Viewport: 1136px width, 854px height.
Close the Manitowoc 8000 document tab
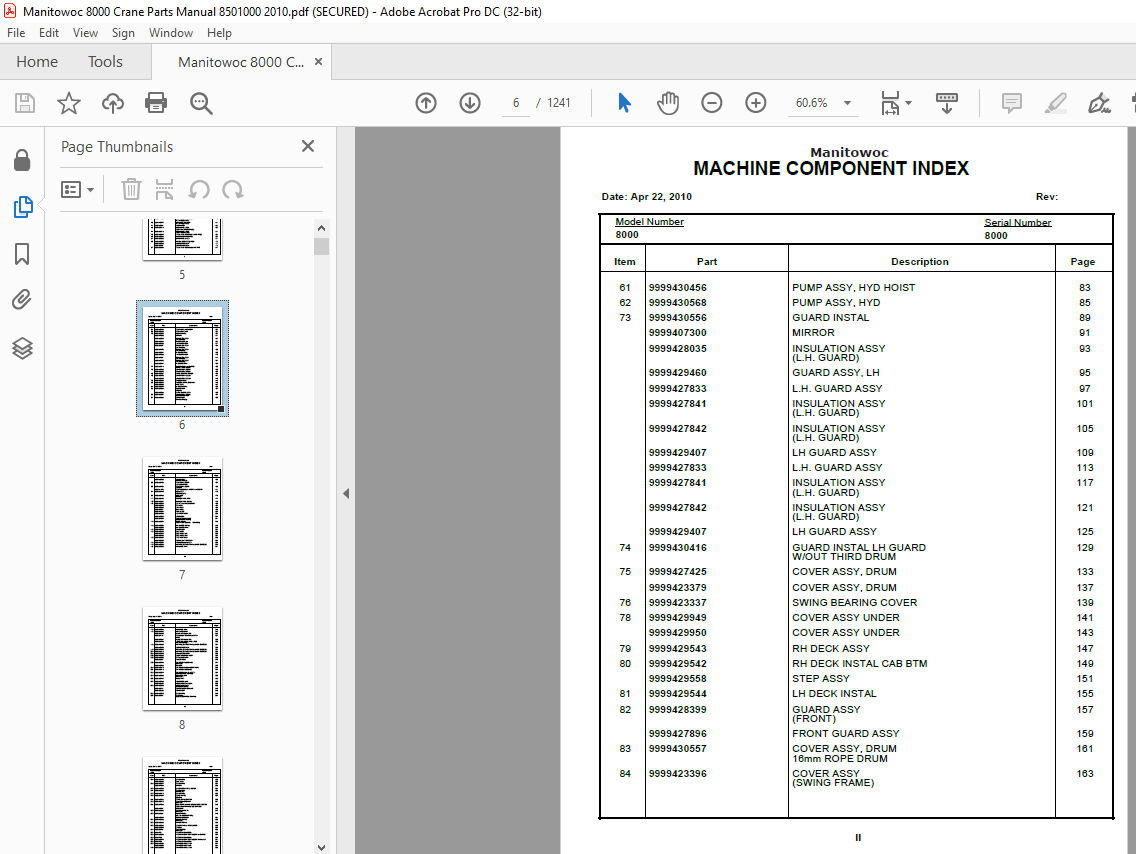coord(318,62)
